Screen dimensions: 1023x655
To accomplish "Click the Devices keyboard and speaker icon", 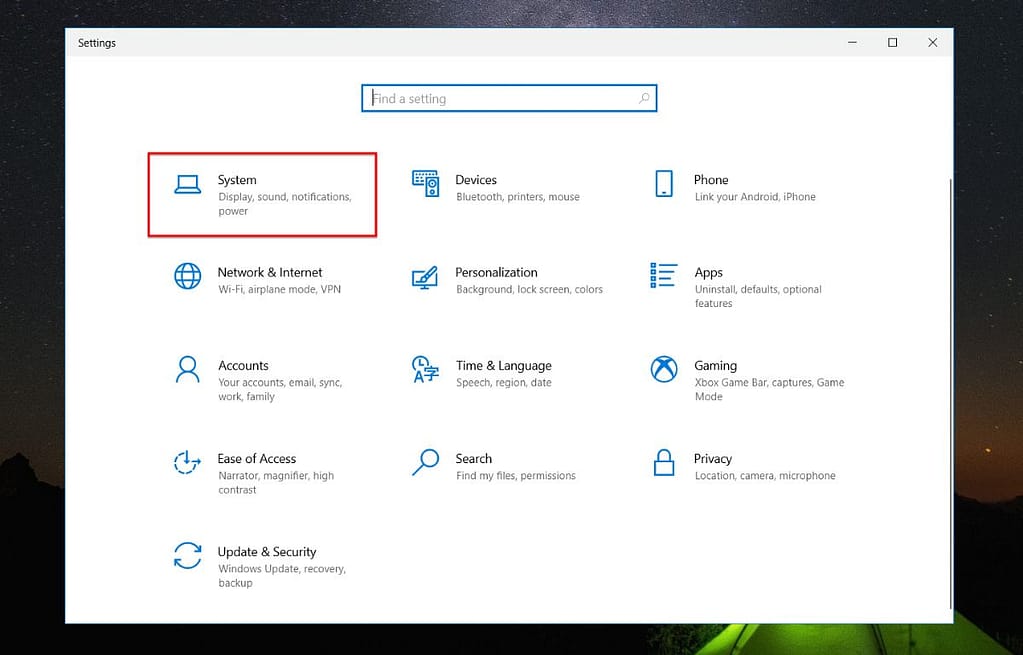I will [x=425, y=183].
